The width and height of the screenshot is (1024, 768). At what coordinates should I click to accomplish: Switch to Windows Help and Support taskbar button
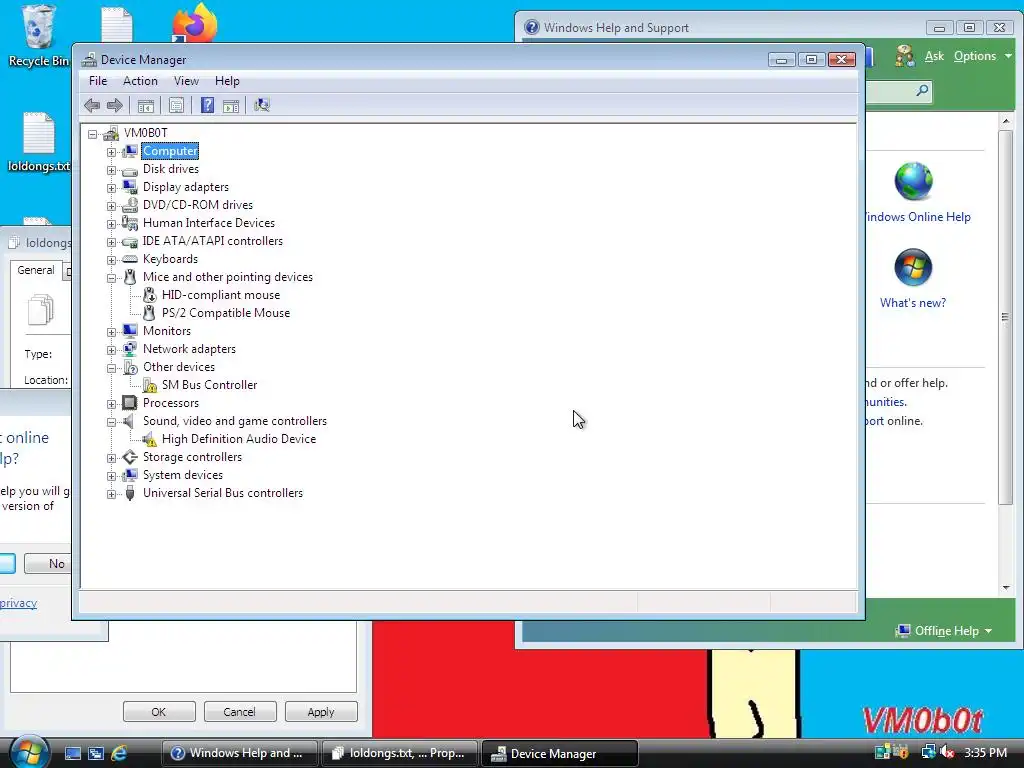(x=240, y=753)
